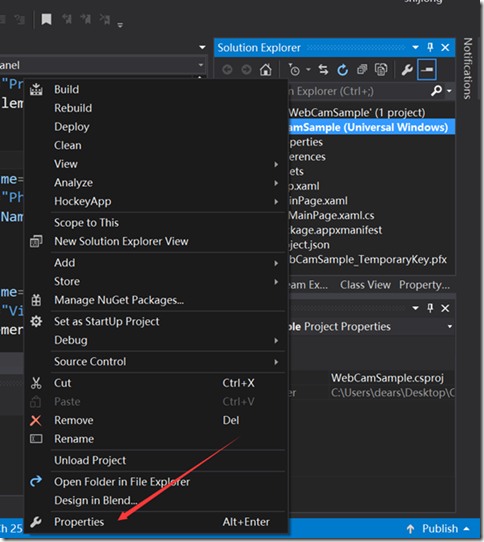Open the Solution Explorer window position dropdown

416,47
